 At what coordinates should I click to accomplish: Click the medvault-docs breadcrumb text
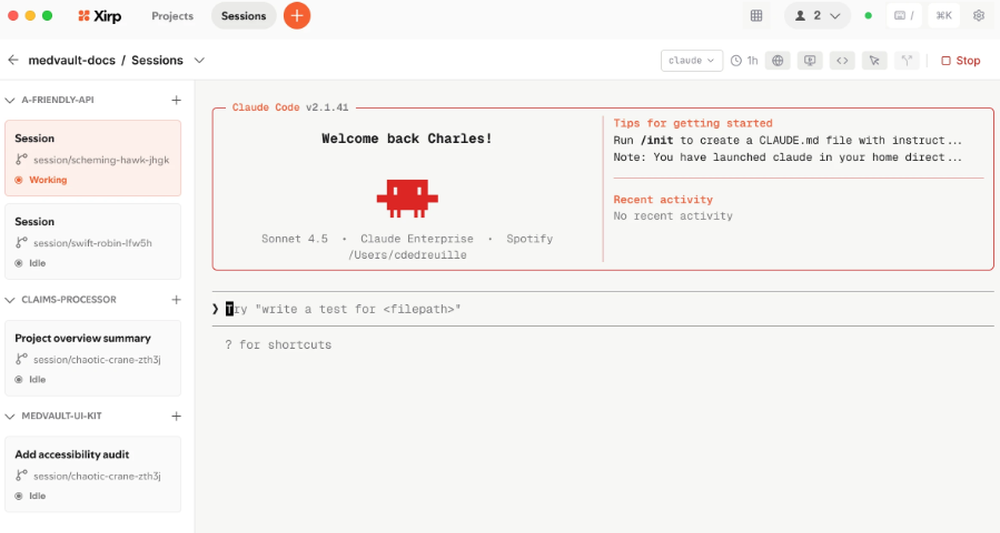click(x=71, y=60)
